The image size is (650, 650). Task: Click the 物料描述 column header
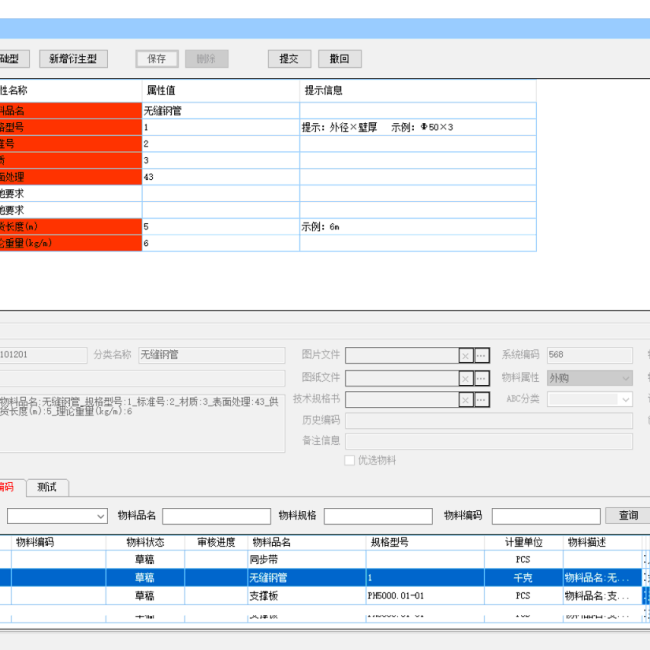pos(603,542)
